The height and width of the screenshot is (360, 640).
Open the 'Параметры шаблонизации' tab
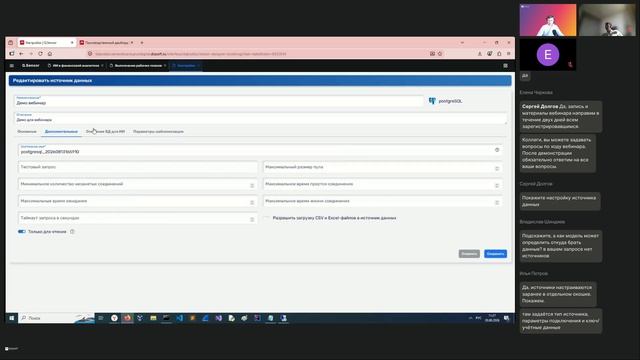pyautogui.click(x=158, y=131)
